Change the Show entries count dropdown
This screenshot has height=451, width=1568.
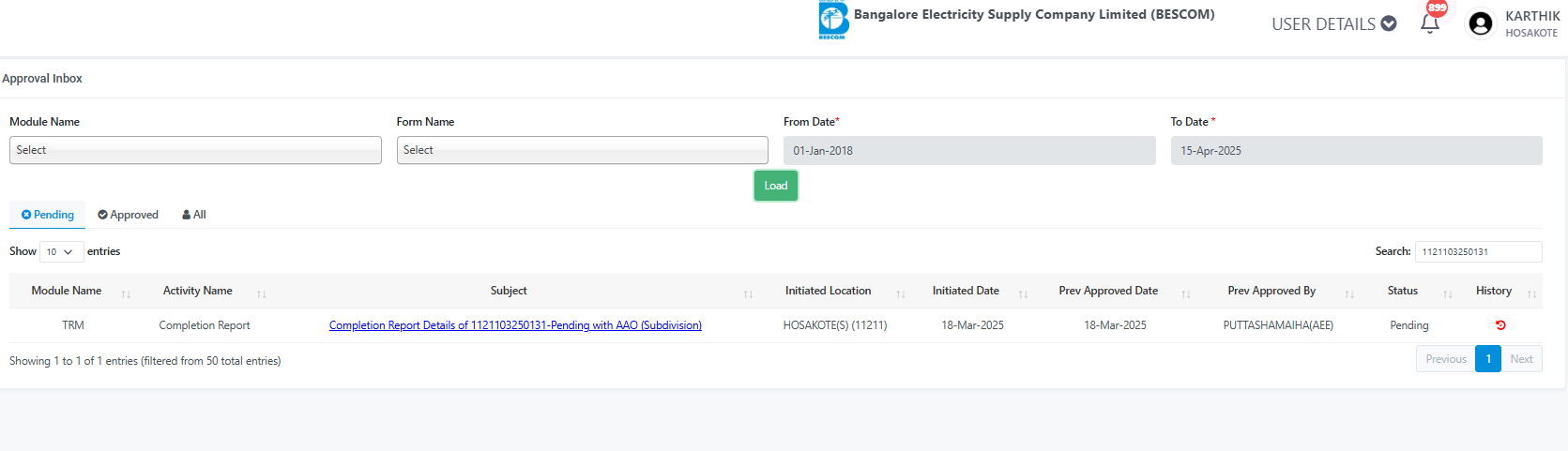click(x=61, y=251)
